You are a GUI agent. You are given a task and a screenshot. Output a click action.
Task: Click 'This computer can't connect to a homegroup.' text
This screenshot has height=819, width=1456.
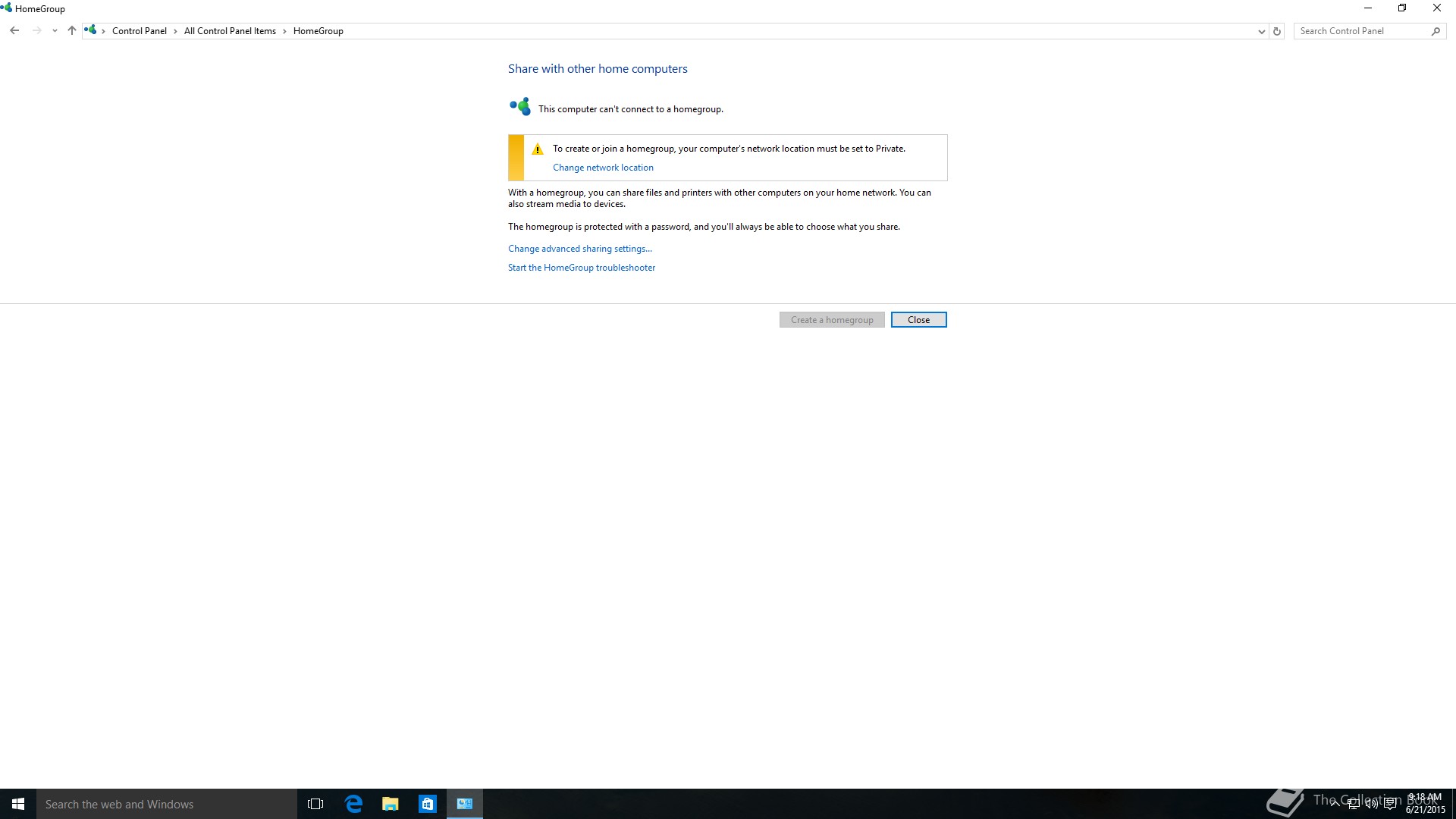pos(631,109)
